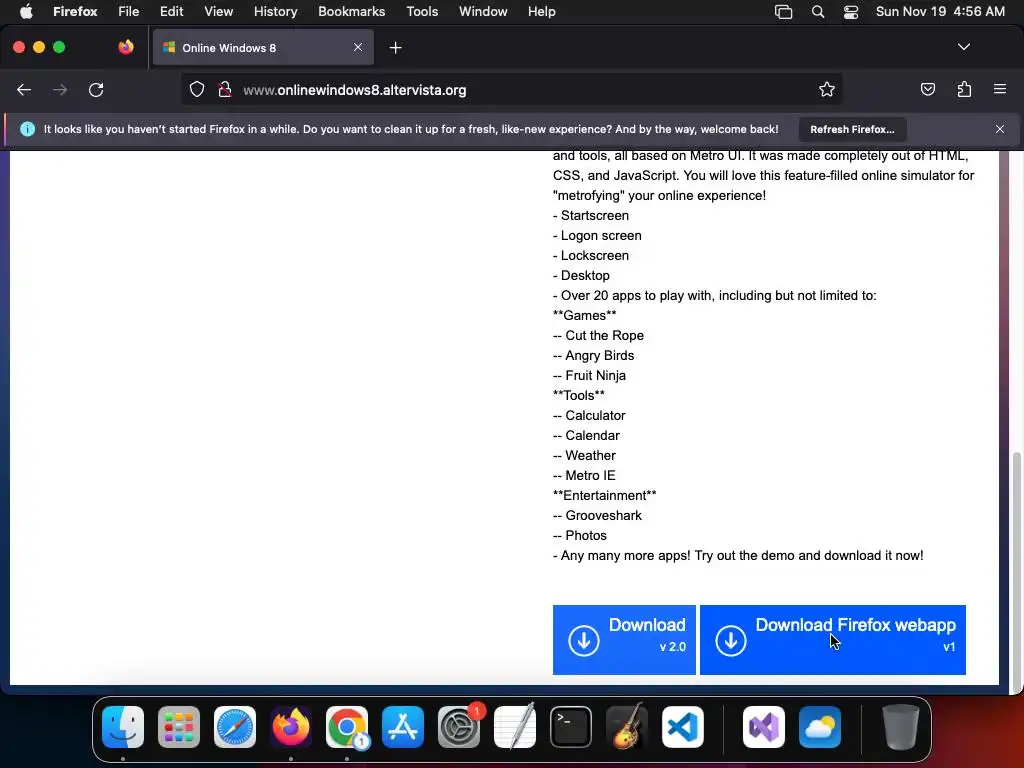Open the Firefox hamburger application menu

tap(1000, 89)
